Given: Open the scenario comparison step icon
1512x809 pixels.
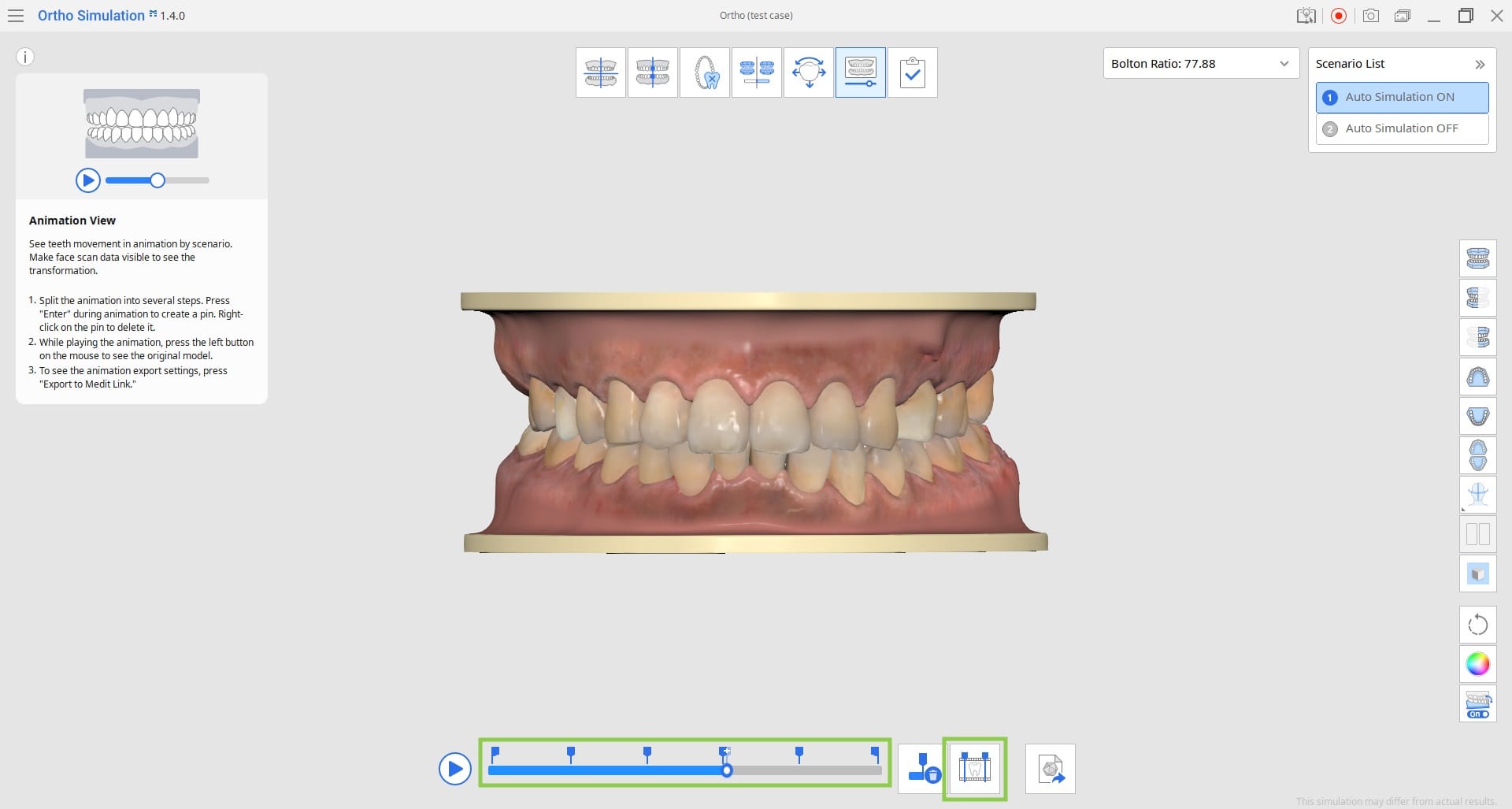Looking at the screenshot, I should 757,72.
